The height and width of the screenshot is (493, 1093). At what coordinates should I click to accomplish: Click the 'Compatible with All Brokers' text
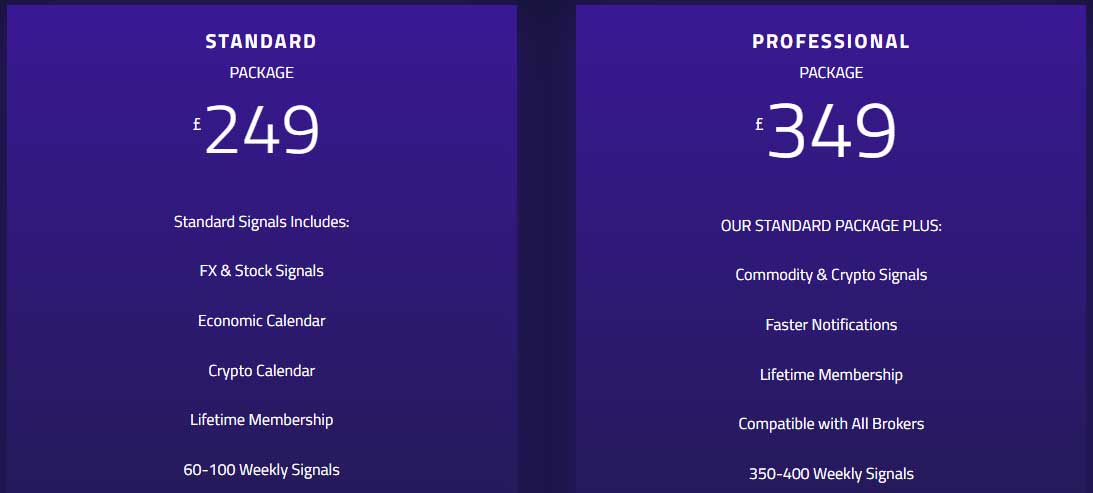pos(831,424)
